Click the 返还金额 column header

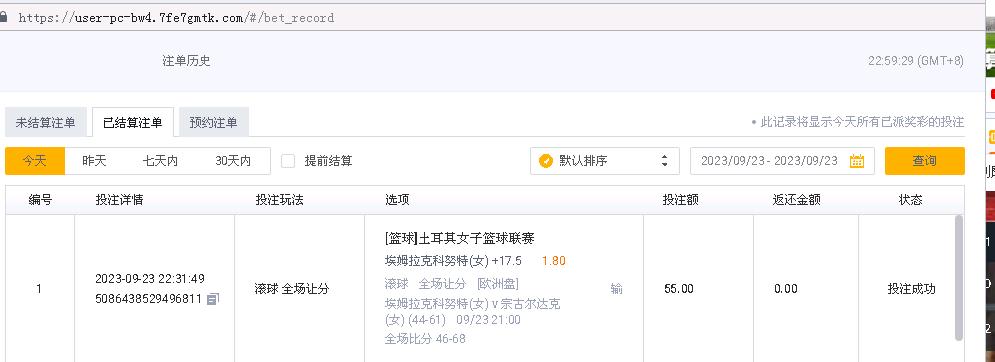[x=797, y=200]
